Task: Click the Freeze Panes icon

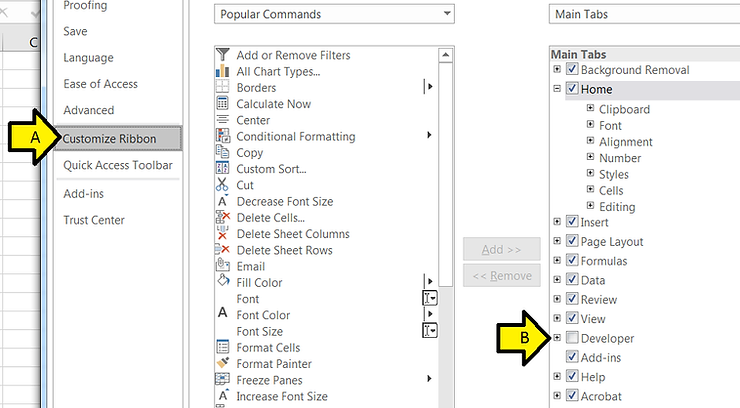Action: 222,379
